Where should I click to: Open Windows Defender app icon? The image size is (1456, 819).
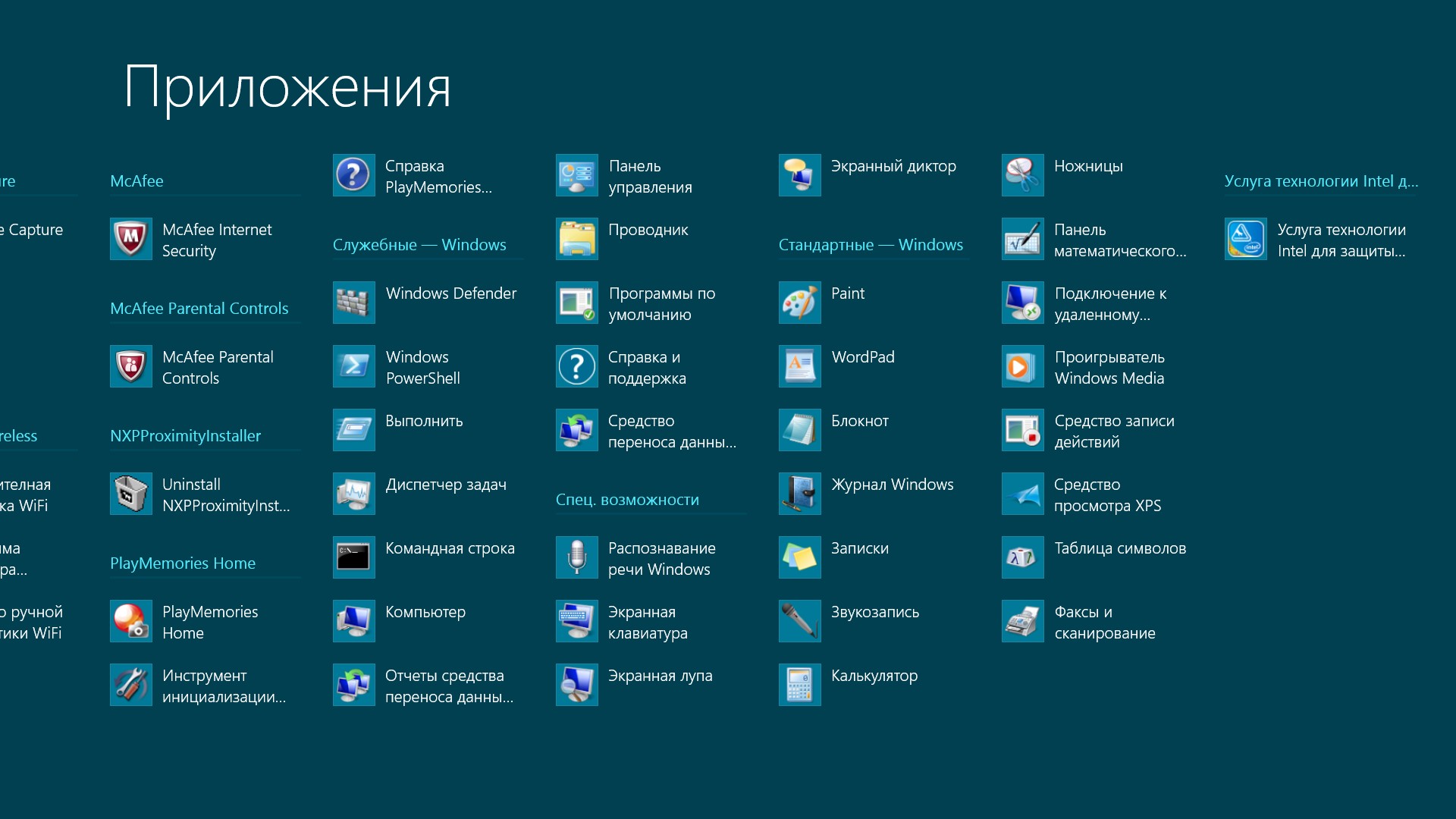click(x=353, y=303)
